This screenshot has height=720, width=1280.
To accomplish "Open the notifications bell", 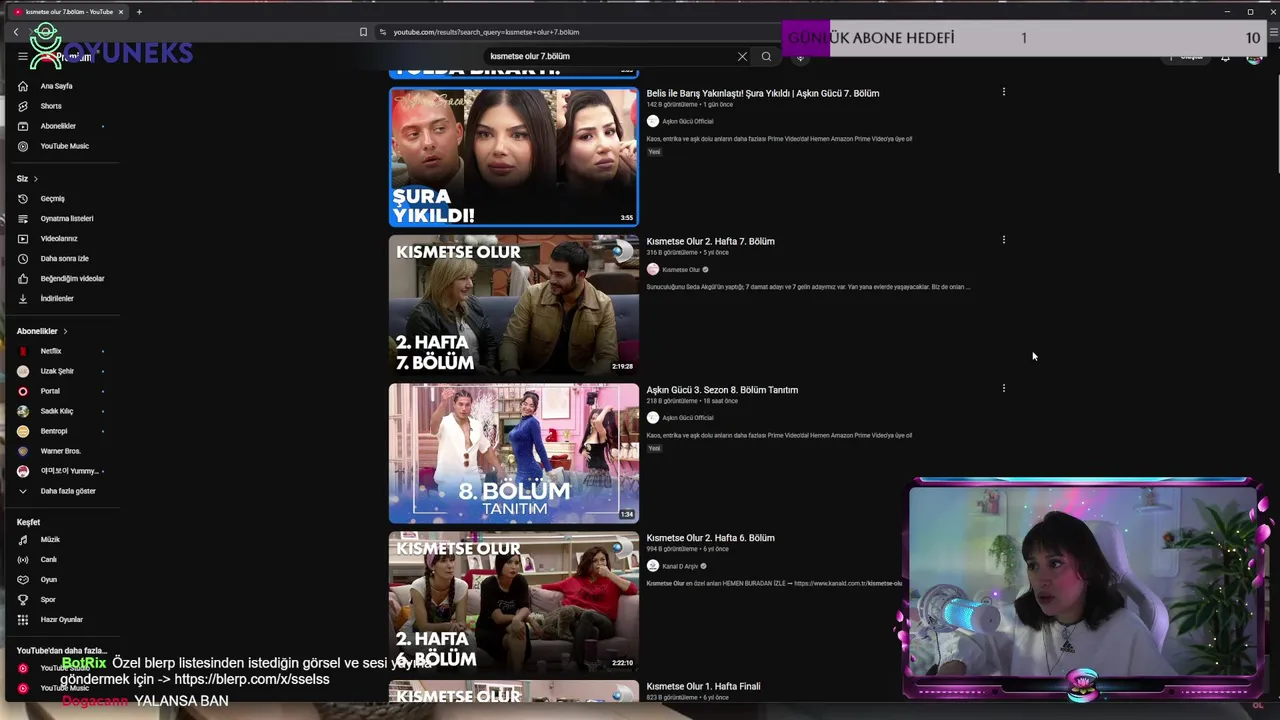I will (1225, 57).
